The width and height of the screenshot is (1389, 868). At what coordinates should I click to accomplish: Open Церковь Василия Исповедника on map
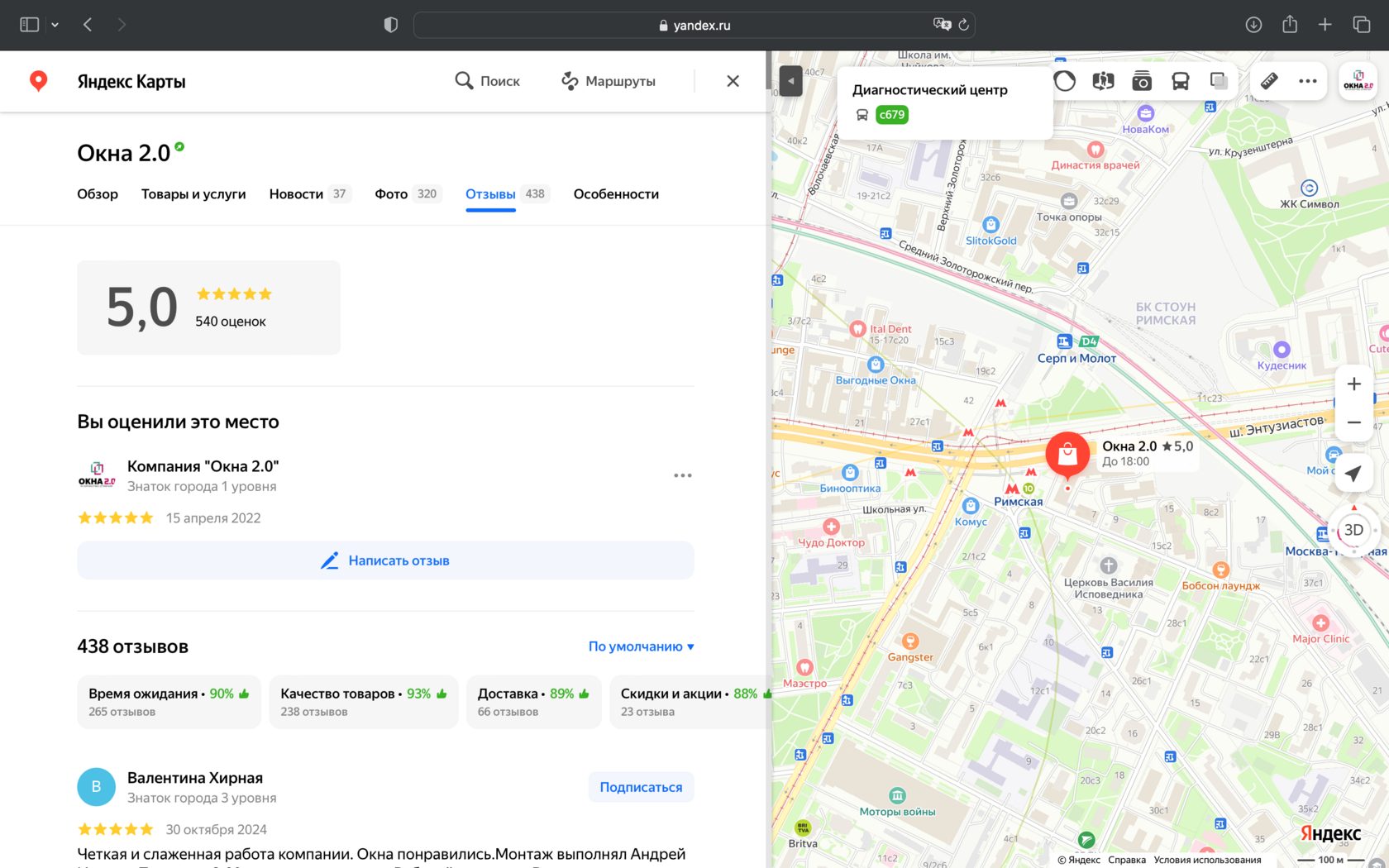(1109, 577)
